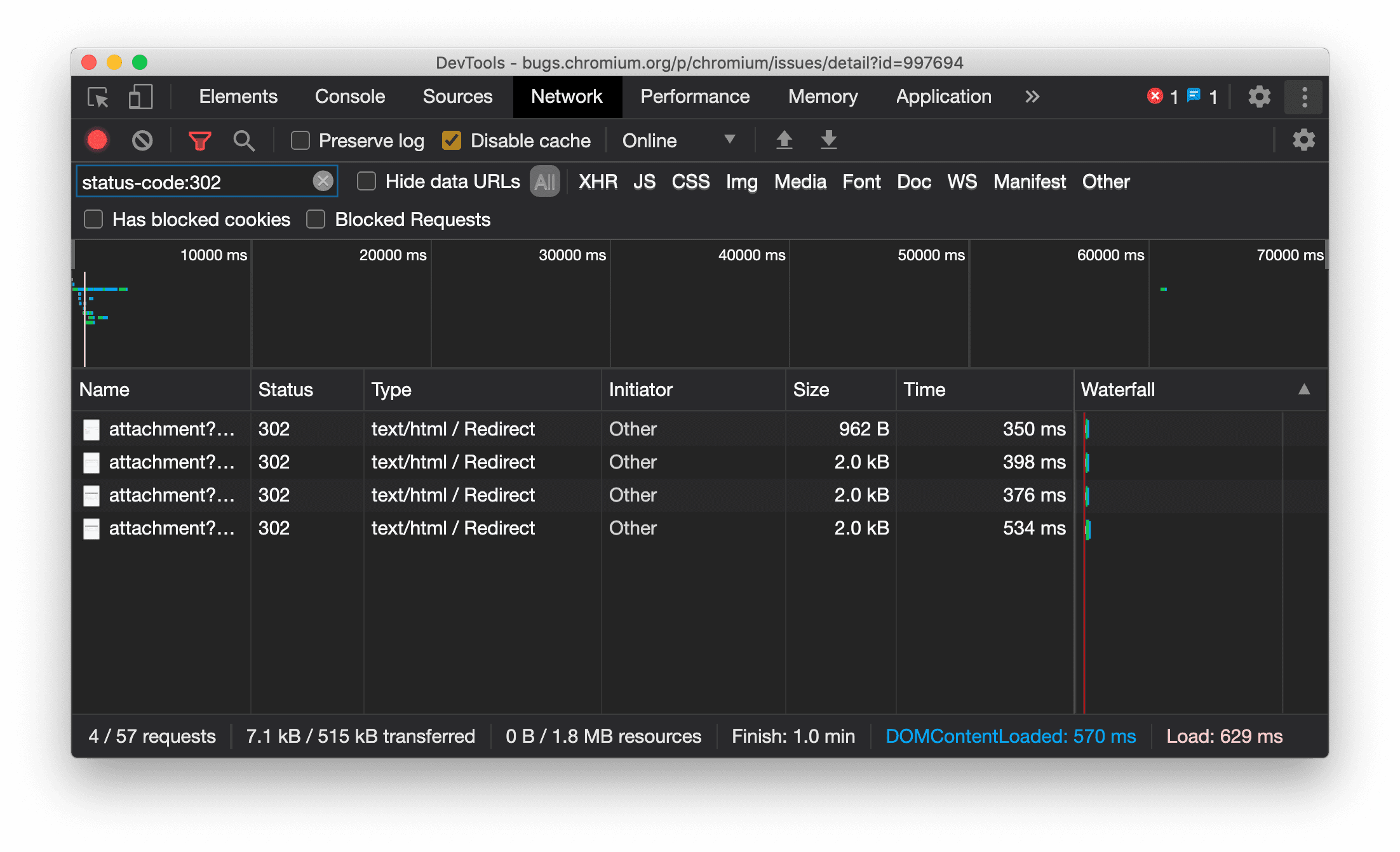Click the import HAR file upload icon
The height and width of the screenshot is (852, 1400).
784,140
